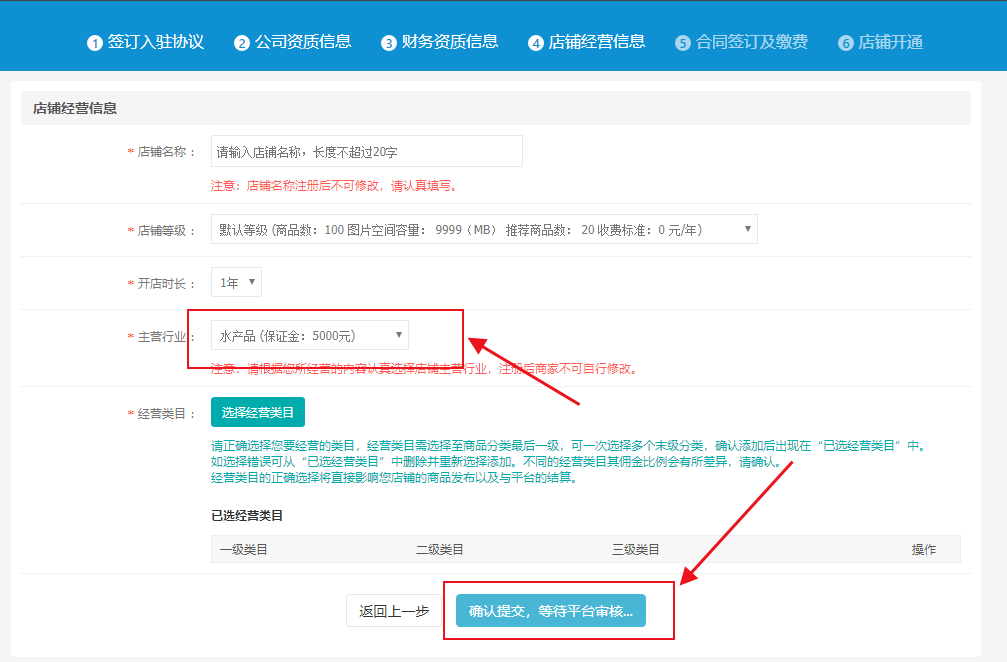This screenshot has width=1007, height=662.
Task: Click the step 3 number circle icon
Action: click(389, 43)
